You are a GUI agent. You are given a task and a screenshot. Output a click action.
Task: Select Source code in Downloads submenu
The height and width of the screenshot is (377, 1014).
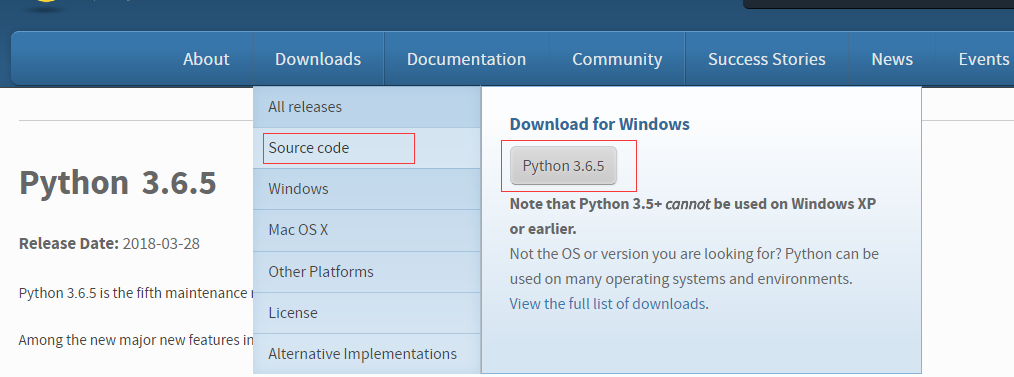pyautogui.click(x=367, y=148)
